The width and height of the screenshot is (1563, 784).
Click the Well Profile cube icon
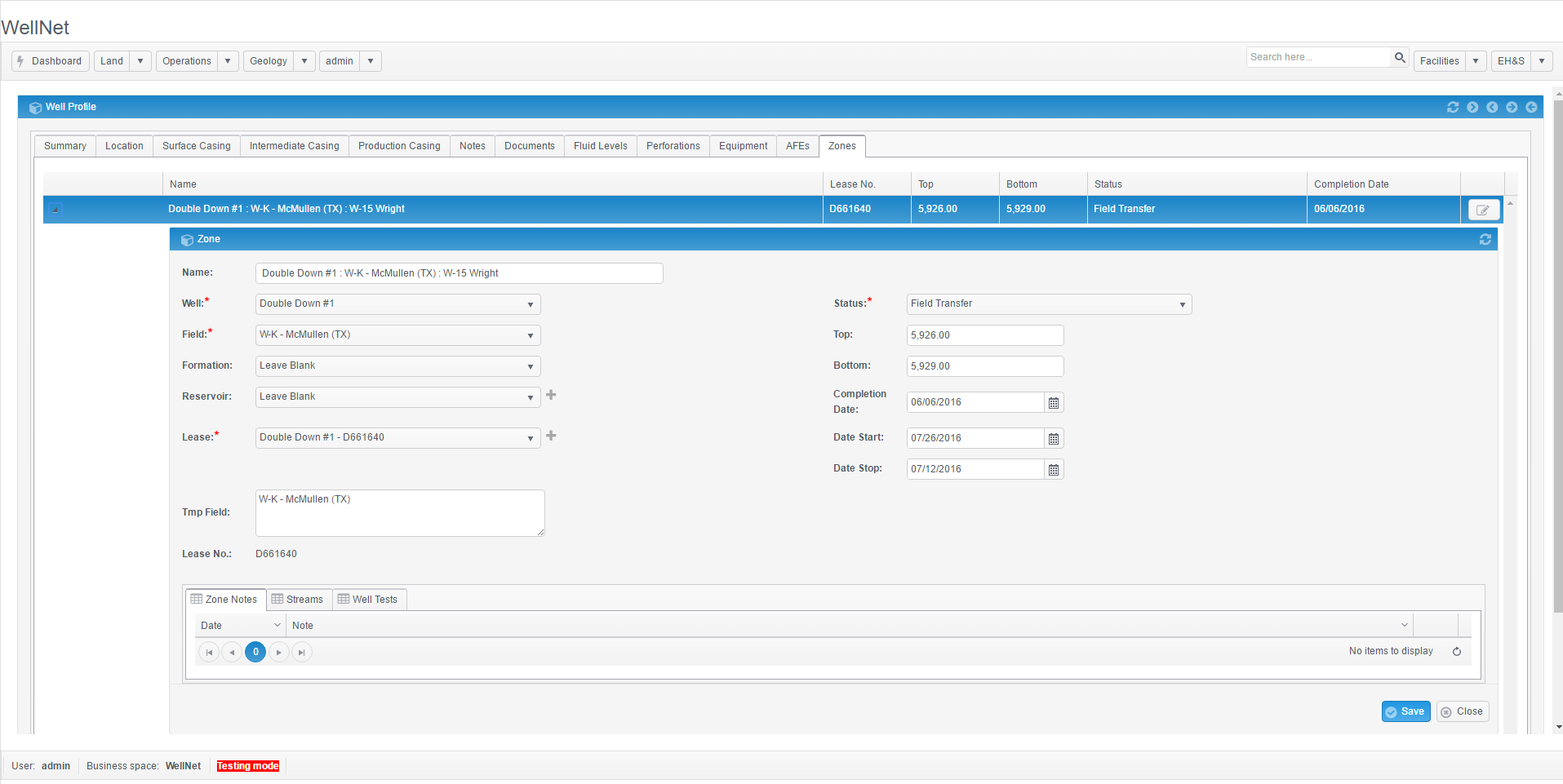tap(35, 108)
